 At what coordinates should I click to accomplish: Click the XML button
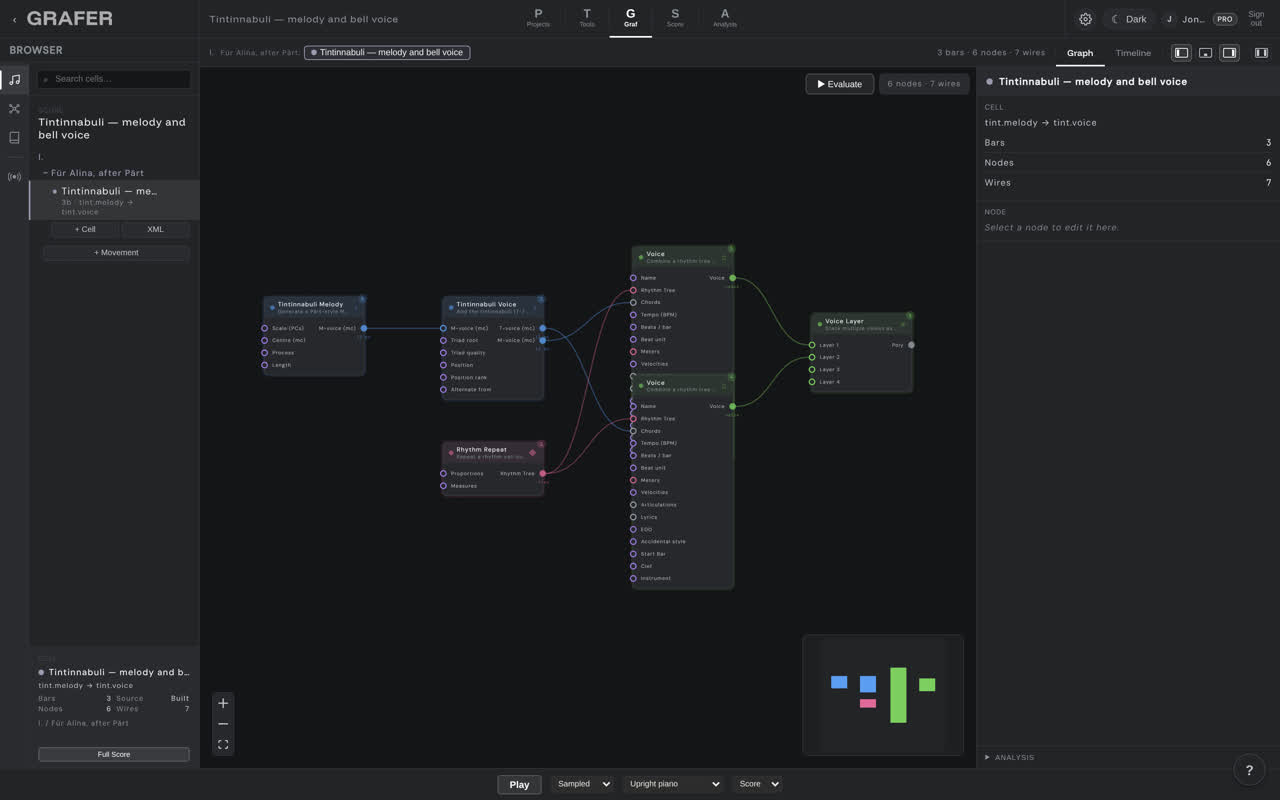click(x=155, y=229)
